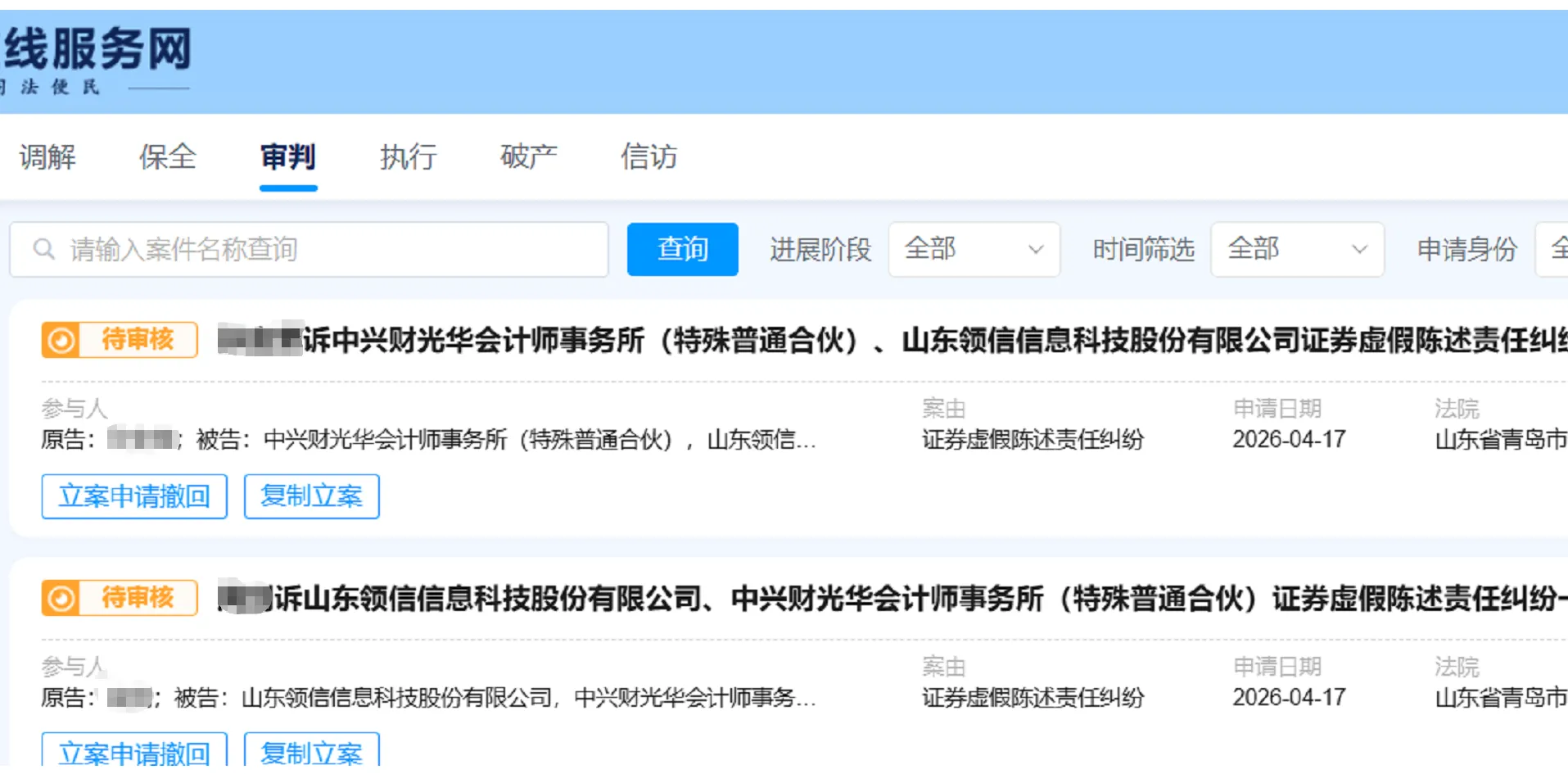Click 证券虚假陈述责任纠纷 cause in first case
1568x774 pixels.
(1033, 440)
